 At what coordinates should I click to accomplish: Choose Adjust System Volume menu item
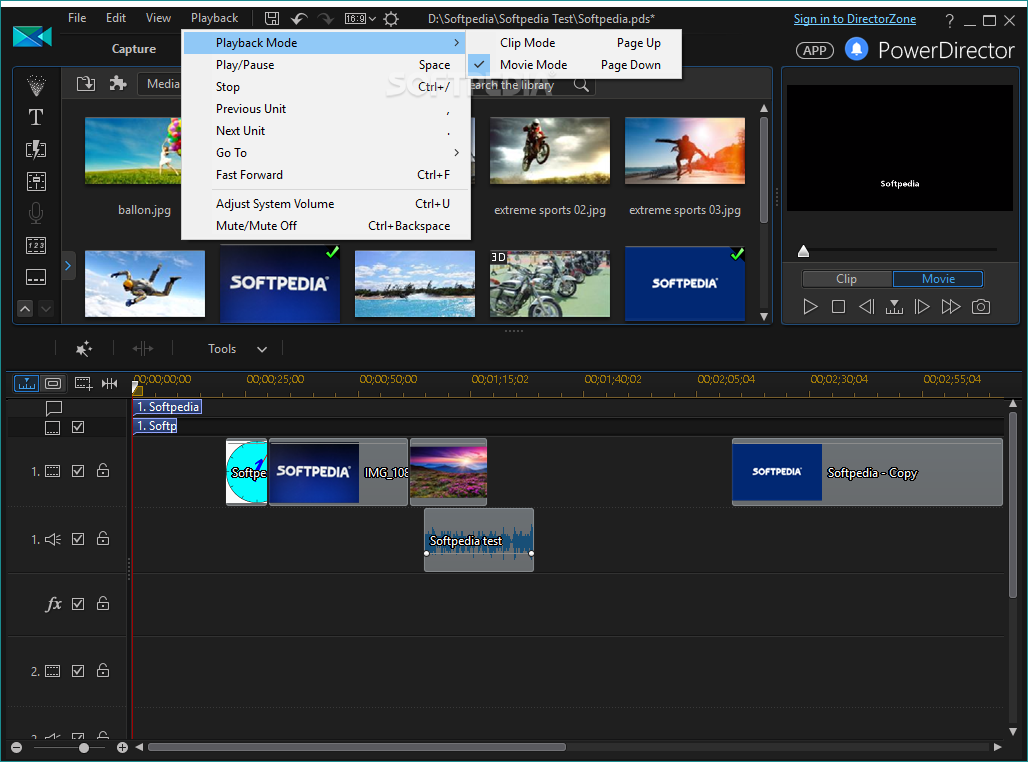(x=326, y=204)
